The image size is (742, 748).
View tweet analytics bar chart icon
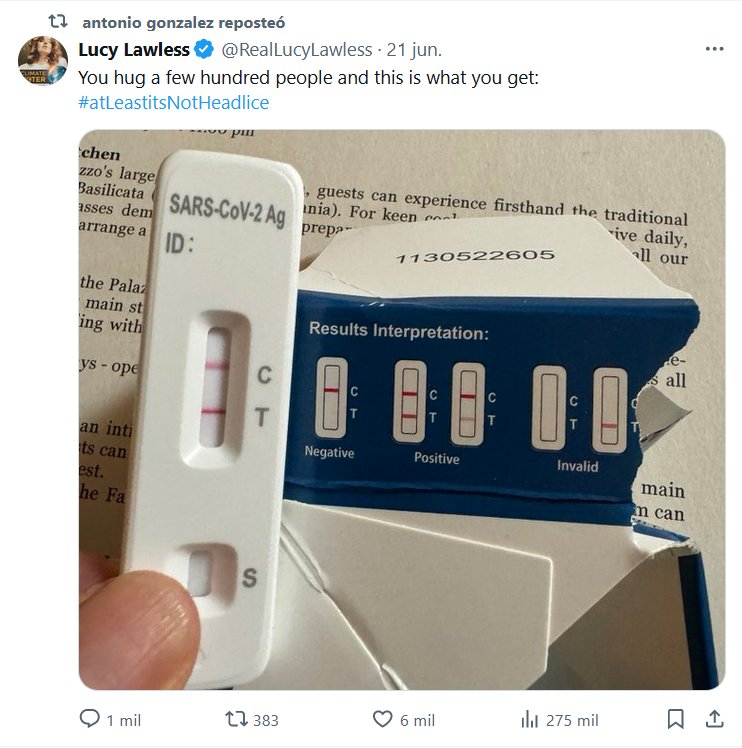pos(530,719)
